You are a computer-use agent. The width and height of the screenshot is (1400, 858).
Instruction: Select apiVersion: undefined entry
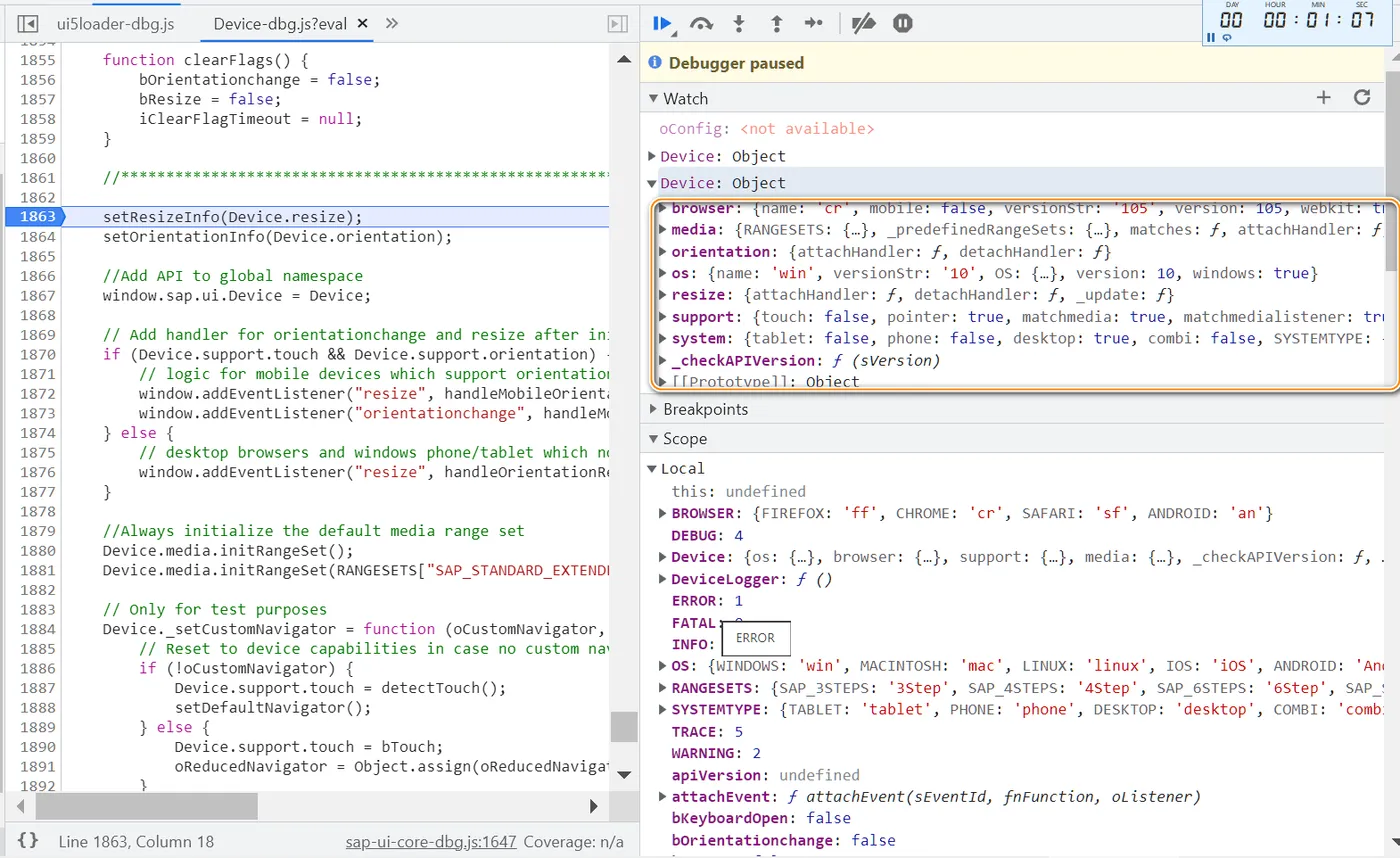point(765,775)
